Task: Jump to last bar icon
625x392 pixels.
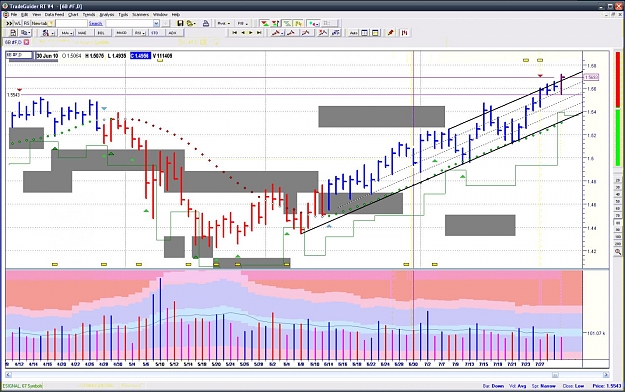Action: 259,33
